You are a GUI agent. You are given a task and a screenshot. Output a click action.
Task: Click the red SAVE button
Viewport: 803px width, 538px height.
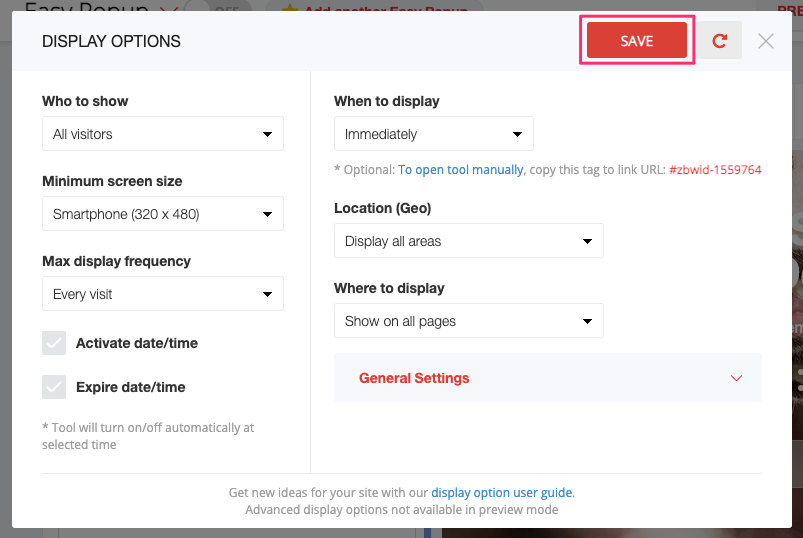click(x=637, y=40)
